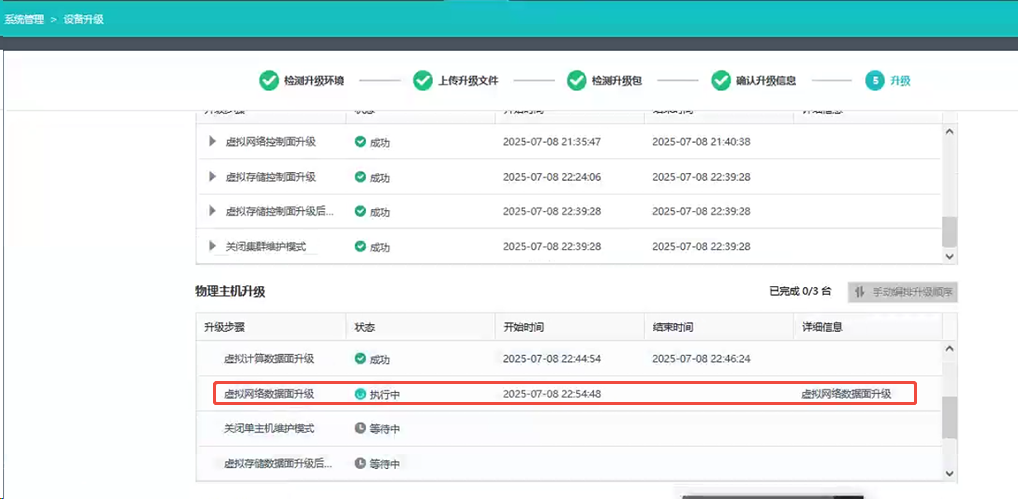Viewport: 1018px width, 499px height.
Task: Click the 手动编排升级顺序 button
Action: coord(902,292)
